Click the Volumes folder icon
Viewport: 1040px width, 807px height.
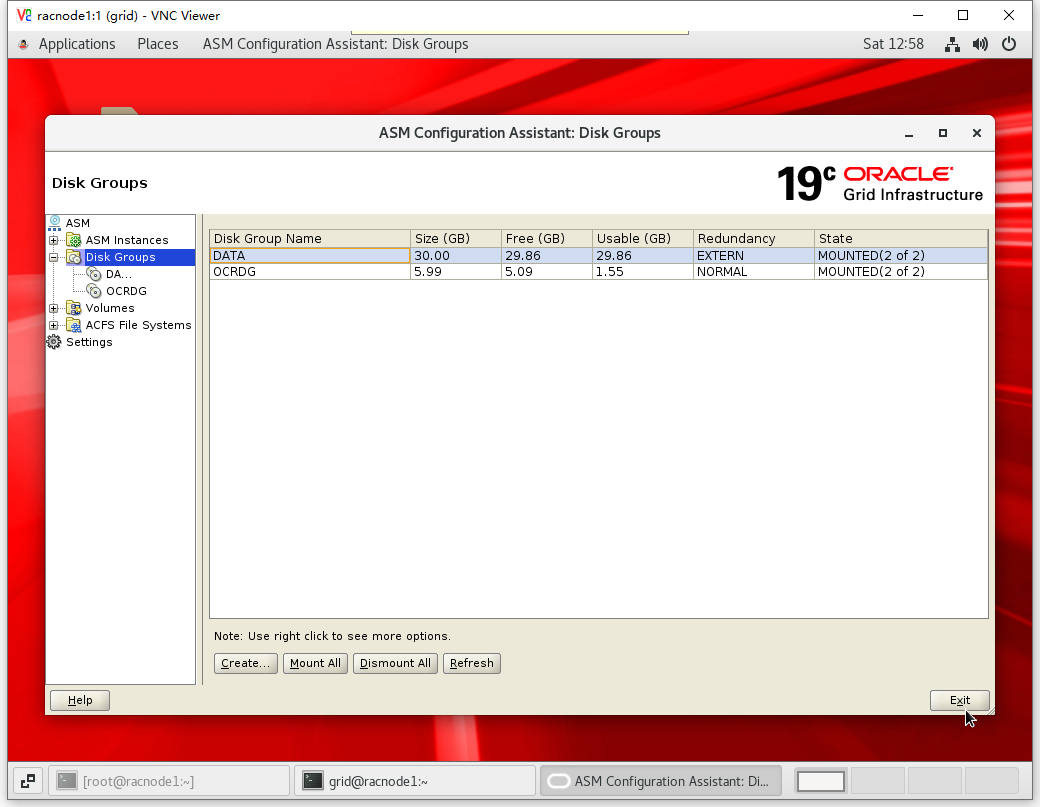click(x=74, y=308)
